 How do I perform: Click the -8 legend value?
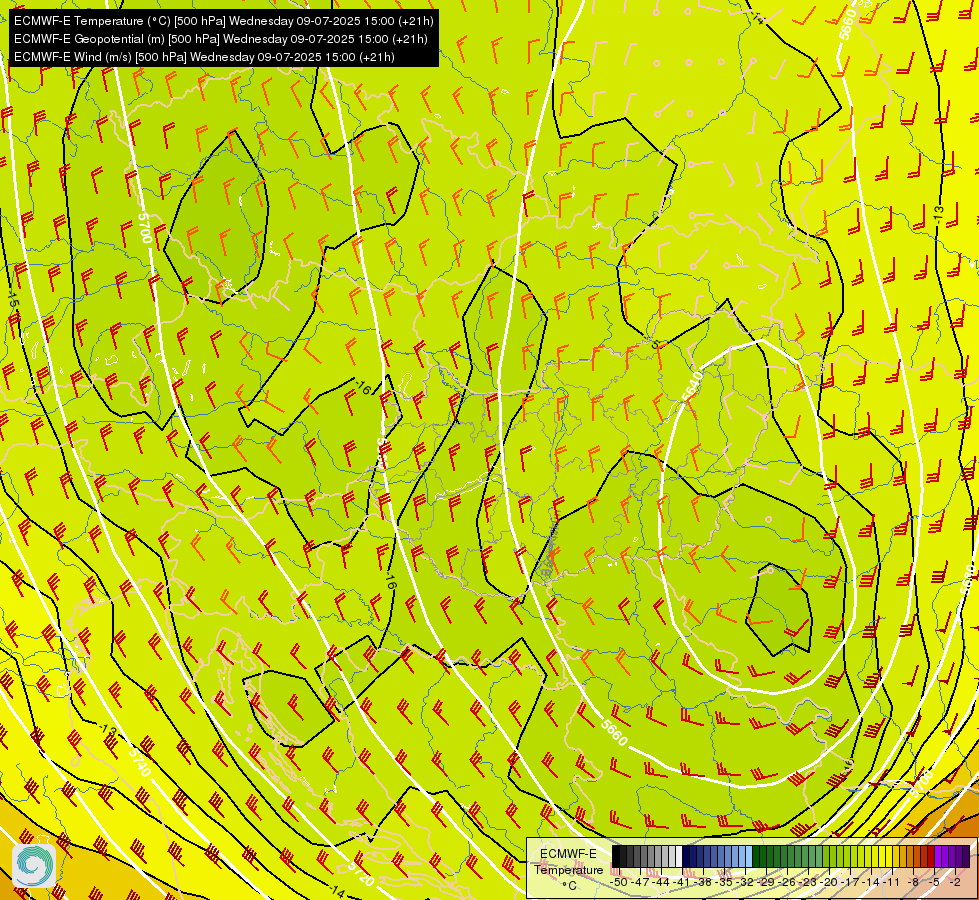[x=913, y=882]
